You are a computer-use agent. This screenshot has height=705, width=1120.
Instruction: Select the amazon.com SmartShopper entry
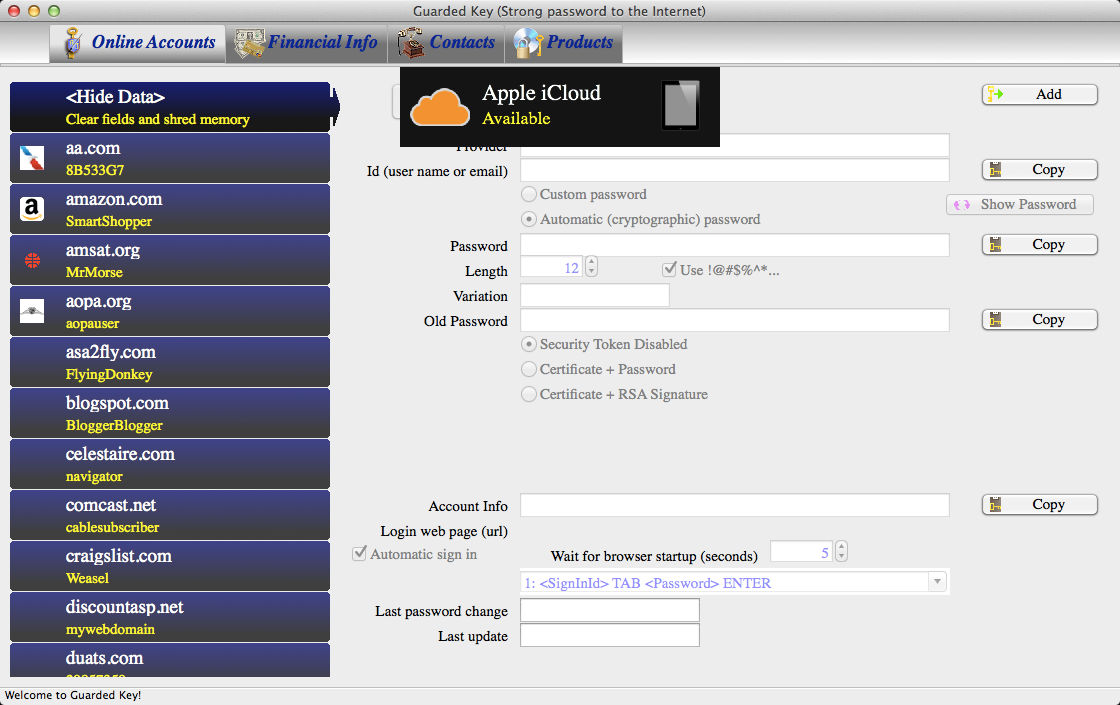pyautogui.click(x=170, y=209)
